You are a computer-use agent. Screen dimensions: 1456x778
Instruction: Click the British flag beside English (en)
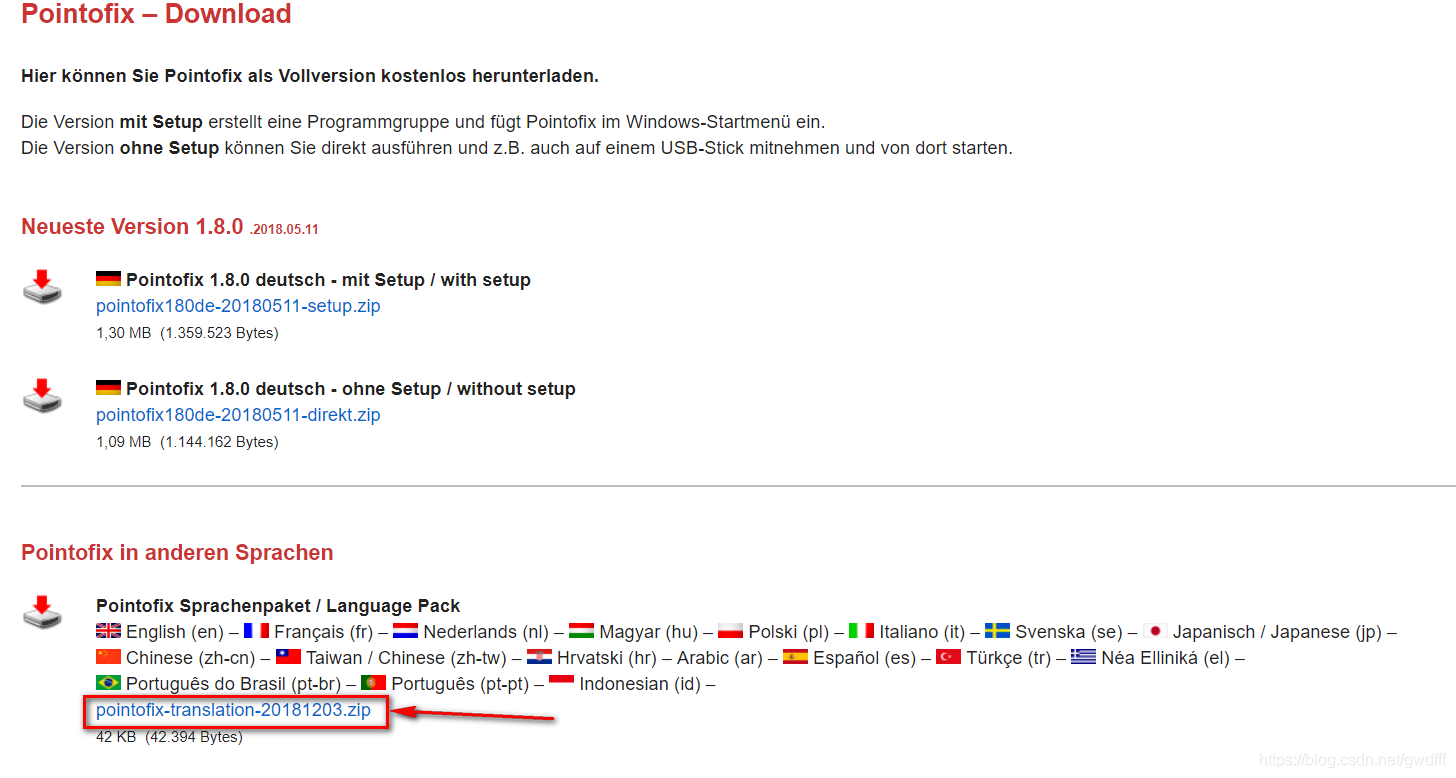[108, 631]
